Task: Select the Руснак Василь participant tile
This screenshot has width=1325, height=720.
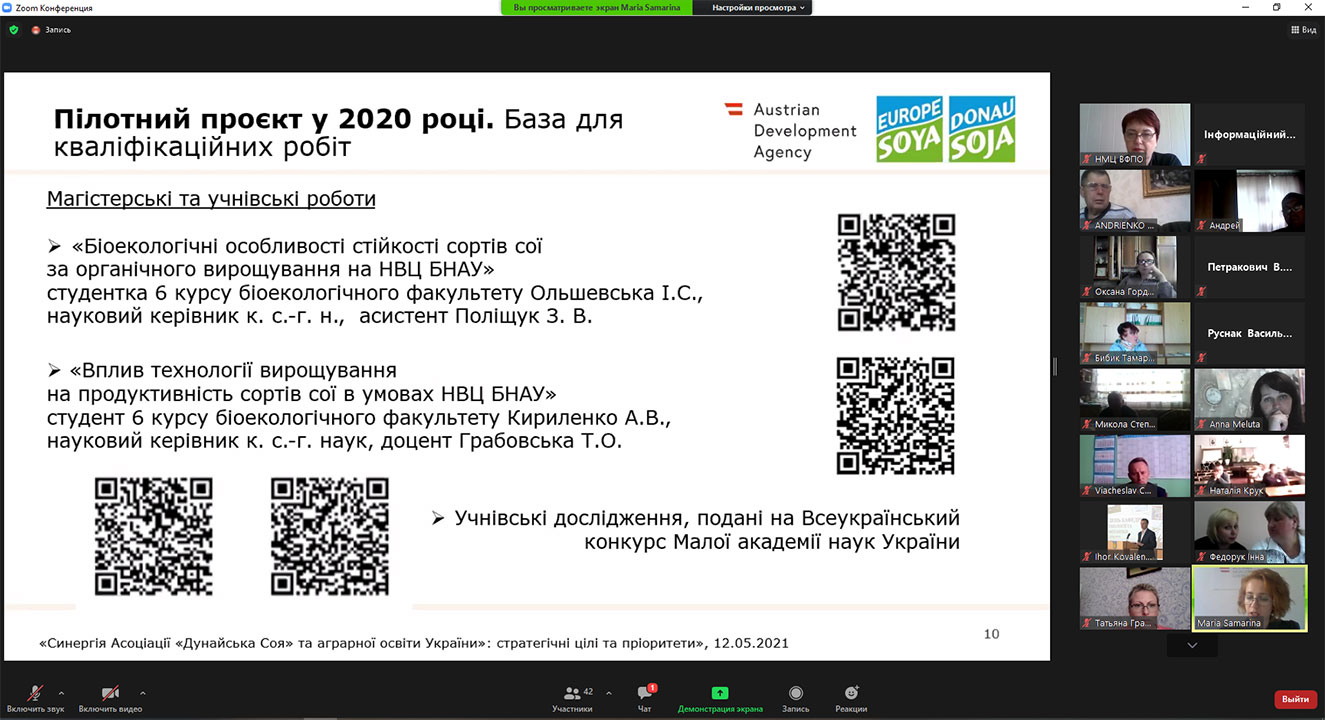Action: coord(1249,334)
